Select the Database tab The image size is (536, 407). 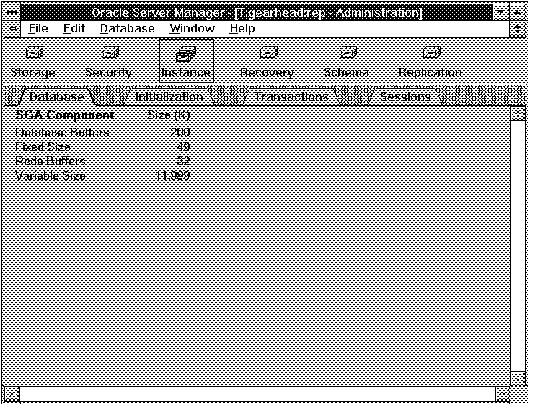(x=56, y=97)
